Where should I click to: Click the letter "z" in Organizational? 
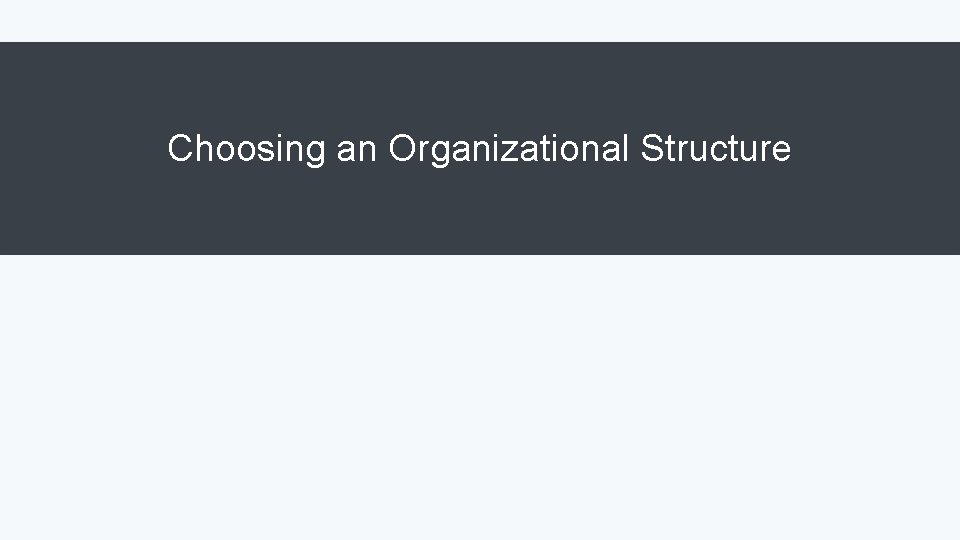point(511,151)
